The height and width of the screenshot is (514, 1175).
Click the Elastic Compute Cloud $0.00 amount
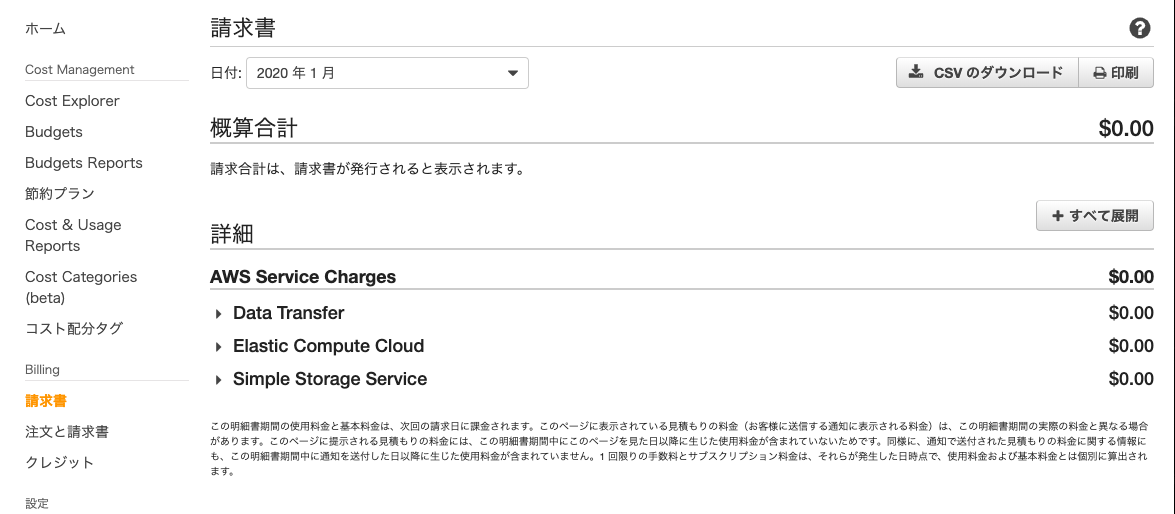(1131, 346)
